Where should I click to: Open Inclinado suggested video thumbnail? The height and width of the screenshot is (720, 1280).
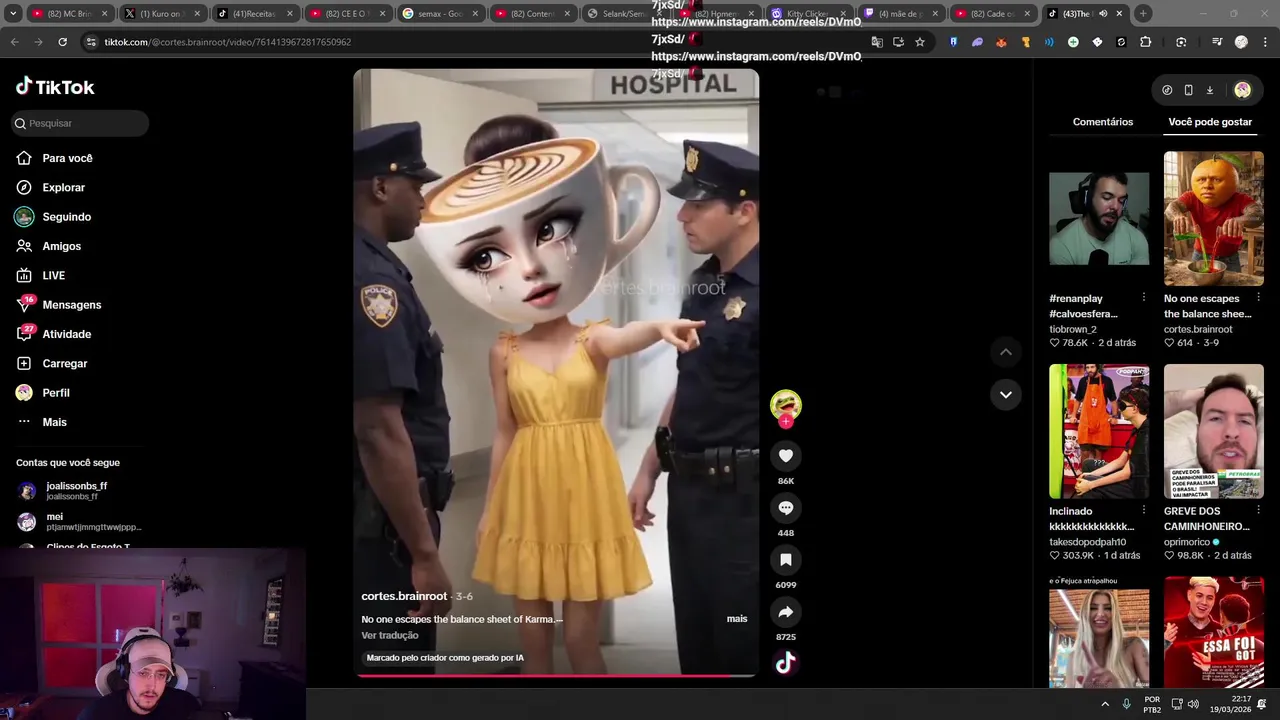1099,431
